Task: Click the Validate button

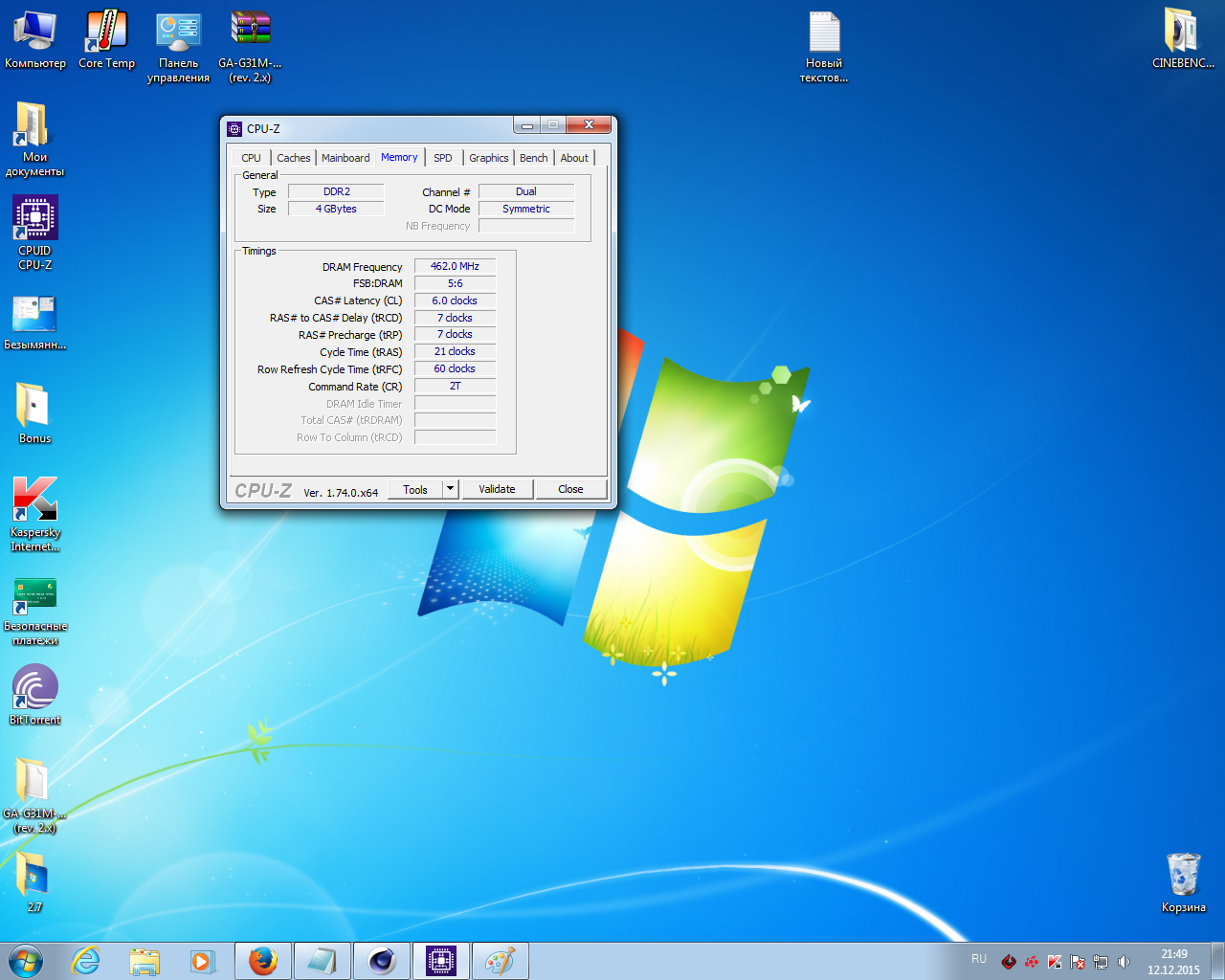Action: [497, 489]
